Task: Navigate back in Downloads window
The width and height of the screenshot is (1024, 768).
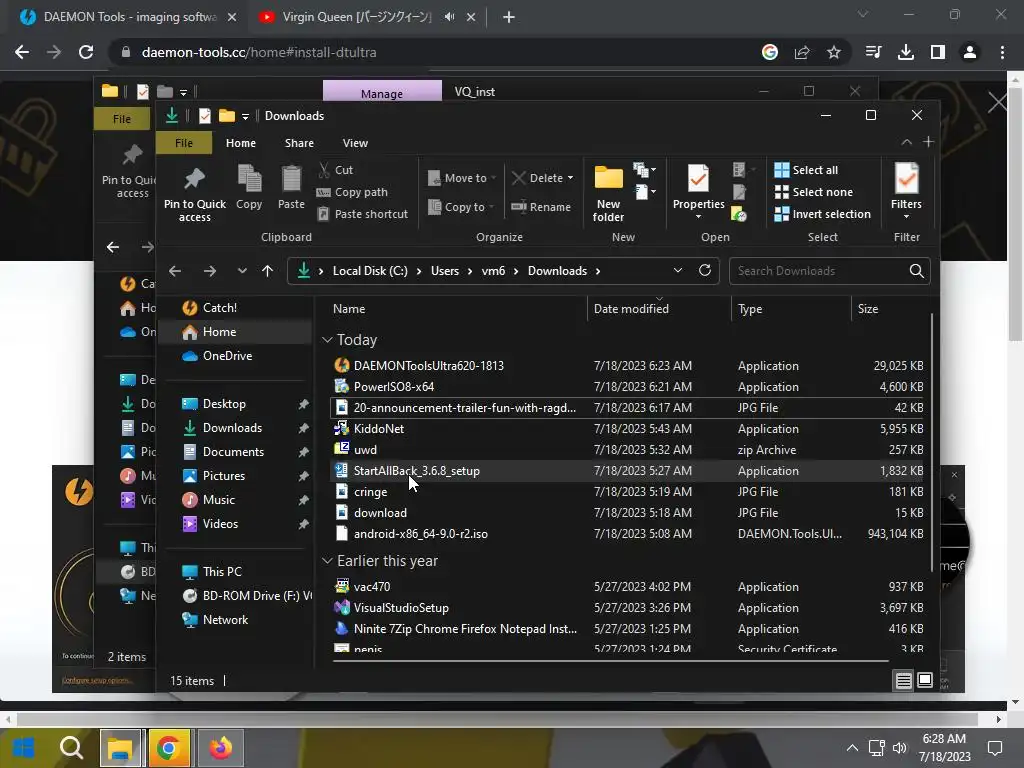Action: point(174,270)
